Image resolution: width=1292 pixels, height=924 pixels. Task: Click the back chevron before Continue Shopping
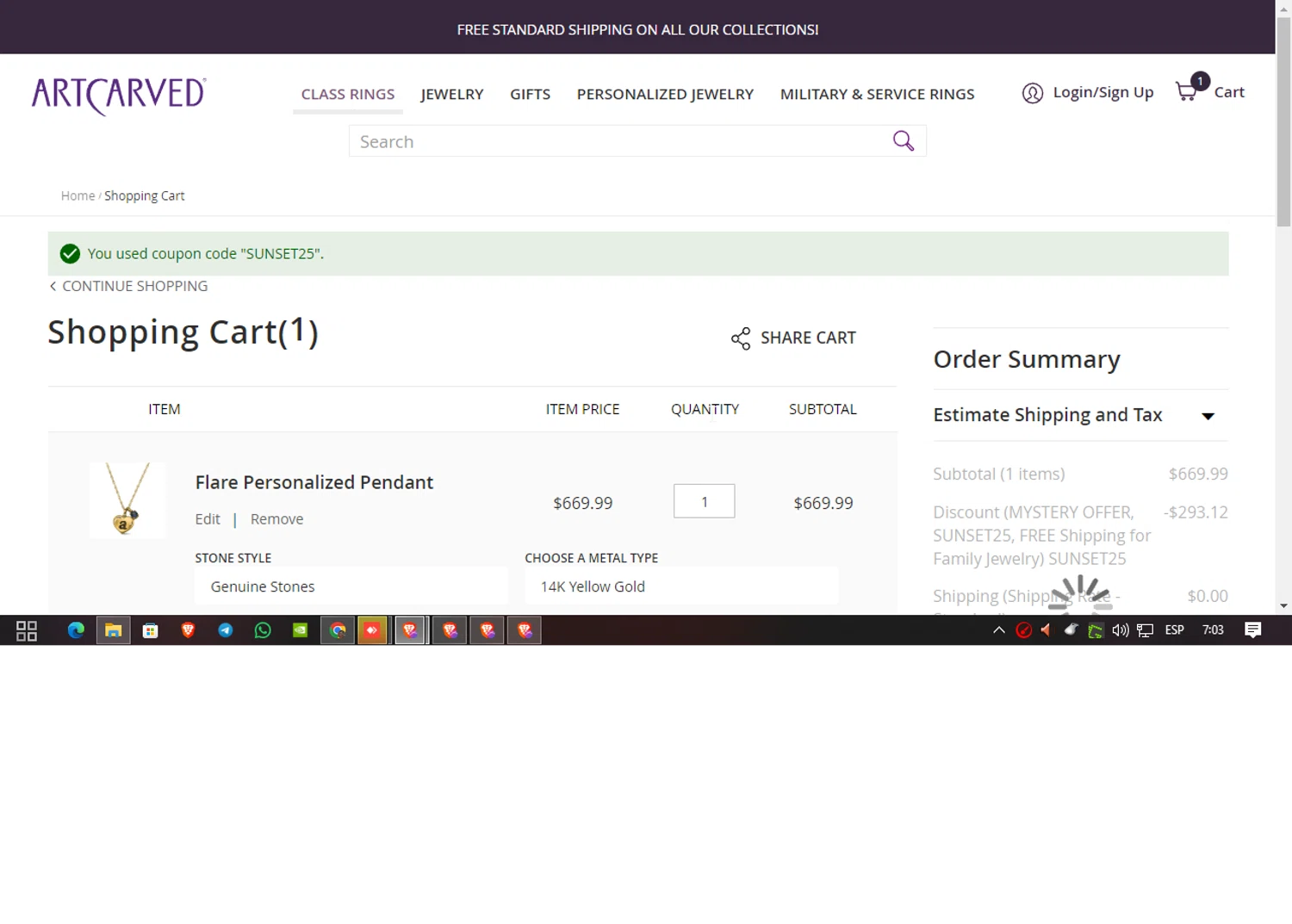(53, 286)
